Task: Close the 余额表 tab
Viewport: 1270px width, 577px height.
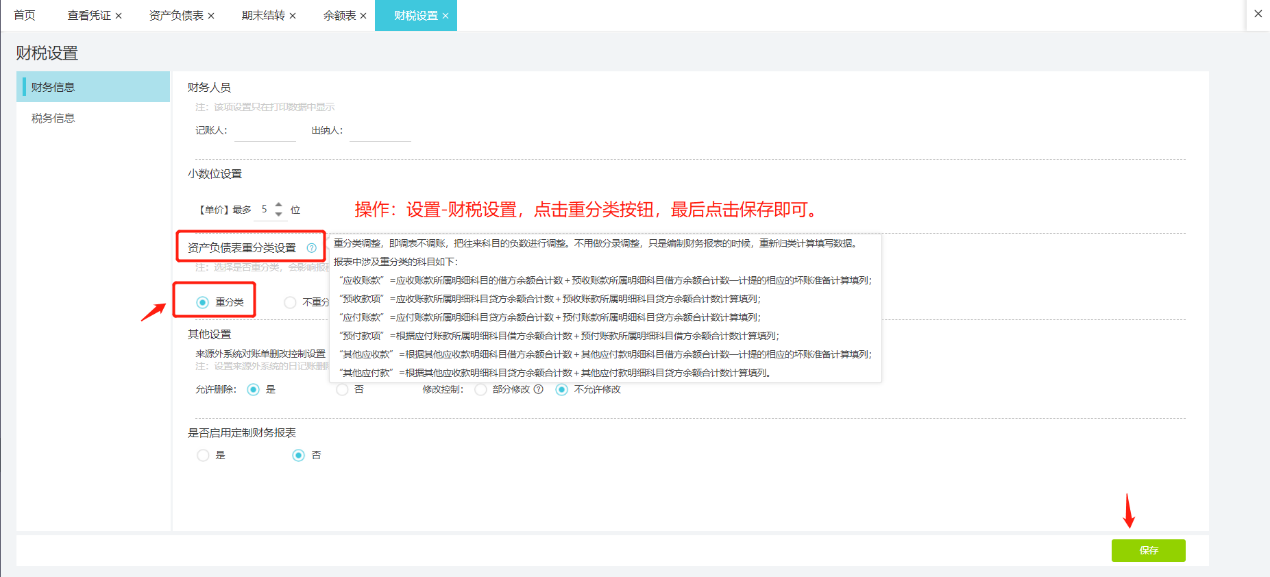Action: [x=364, y=16]
